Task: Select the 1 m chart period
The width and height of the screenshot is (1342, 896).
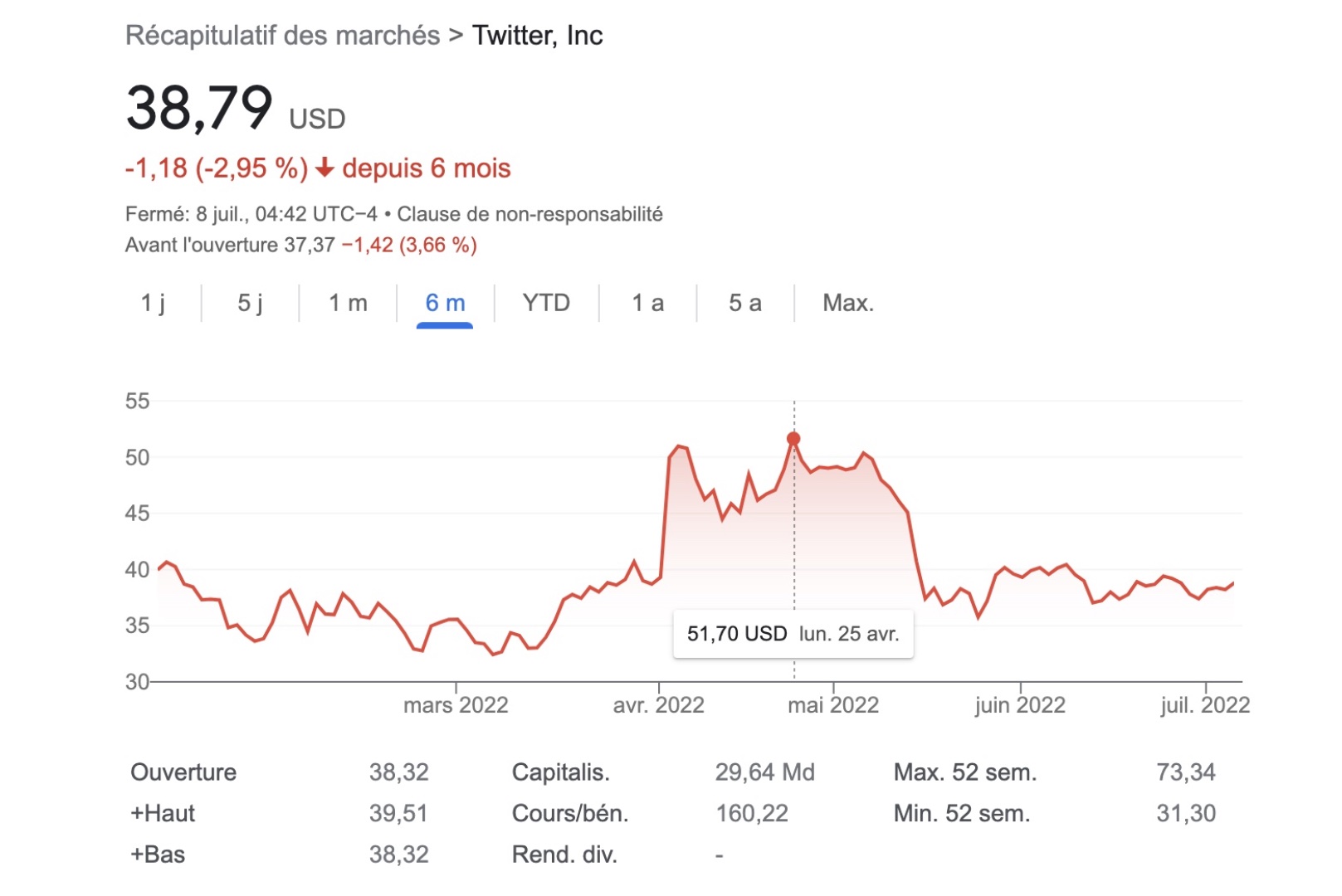Action: [x=348, y=304]
